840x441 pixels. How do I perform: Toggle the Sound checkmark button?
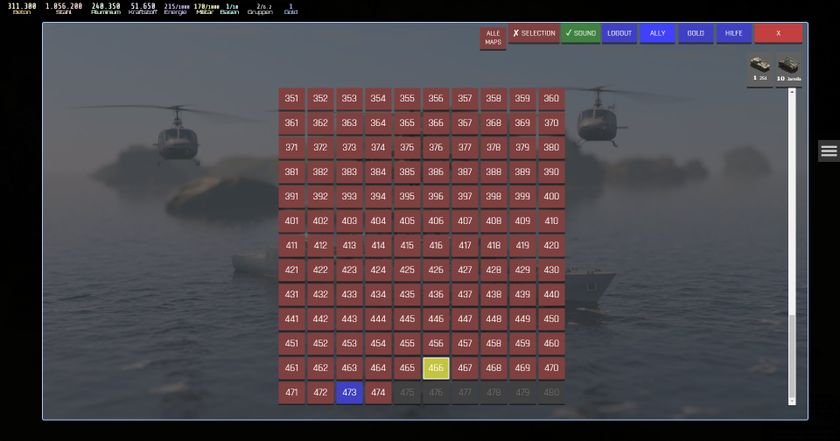click(x=580, y=33)
